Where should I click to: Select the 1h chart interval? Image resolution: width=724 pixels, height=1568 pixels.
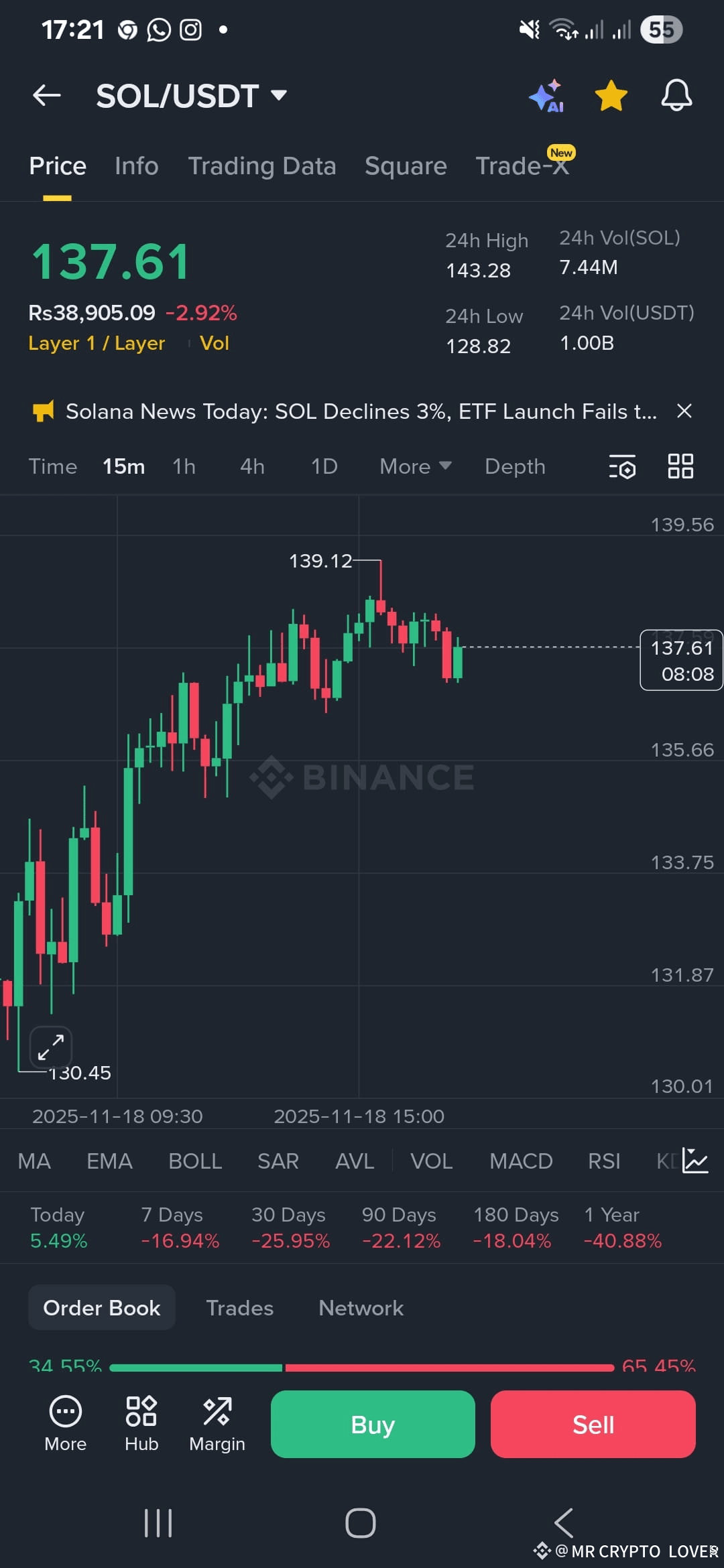tap(184, 466)
